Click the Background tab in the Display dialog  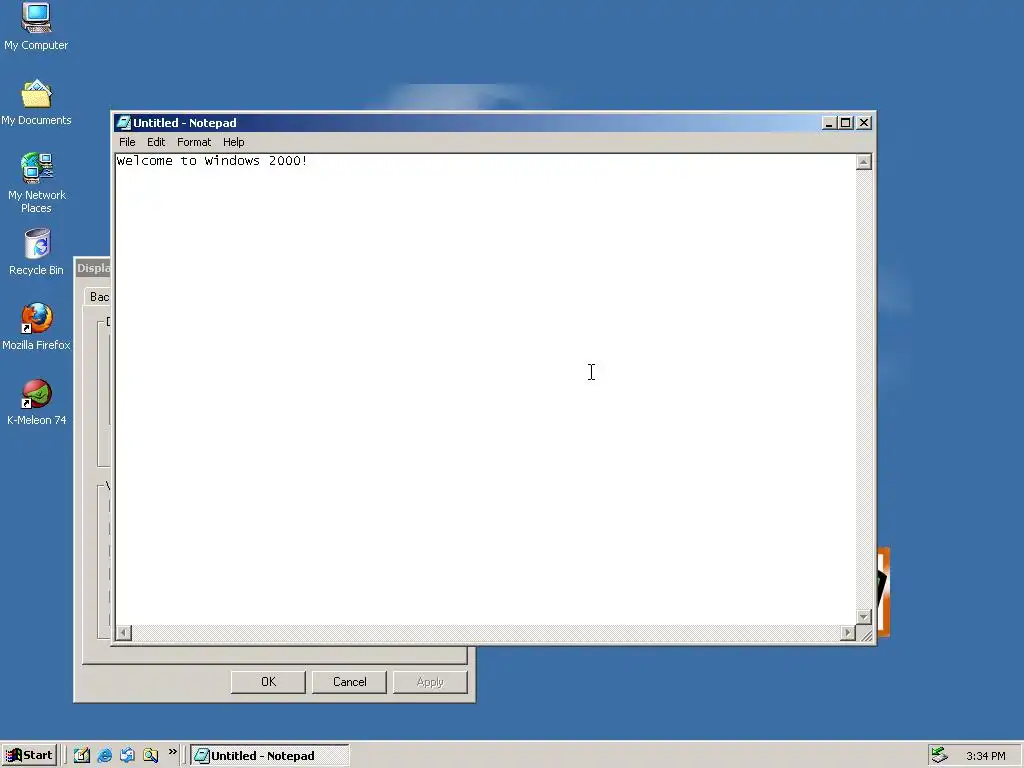pos(98,296)
